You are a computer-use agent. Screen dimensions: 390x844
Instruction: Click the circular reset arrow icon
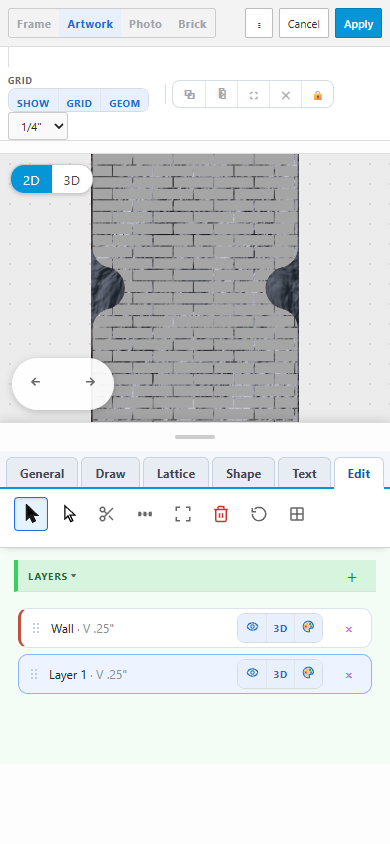click(259, 514)
